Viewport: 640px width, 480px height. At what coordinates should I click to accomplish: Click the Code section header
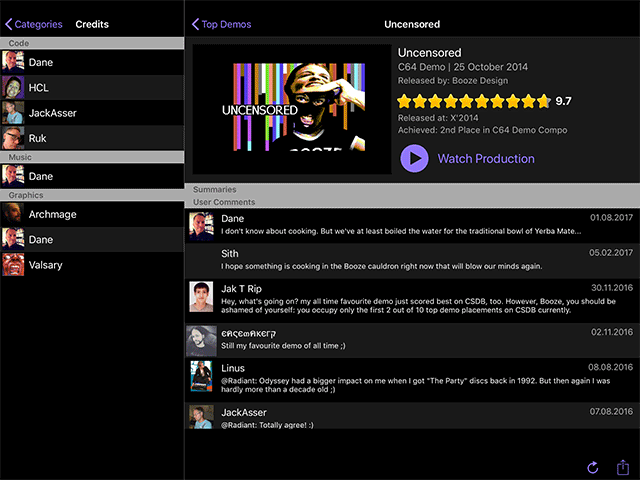coord(92,43)
